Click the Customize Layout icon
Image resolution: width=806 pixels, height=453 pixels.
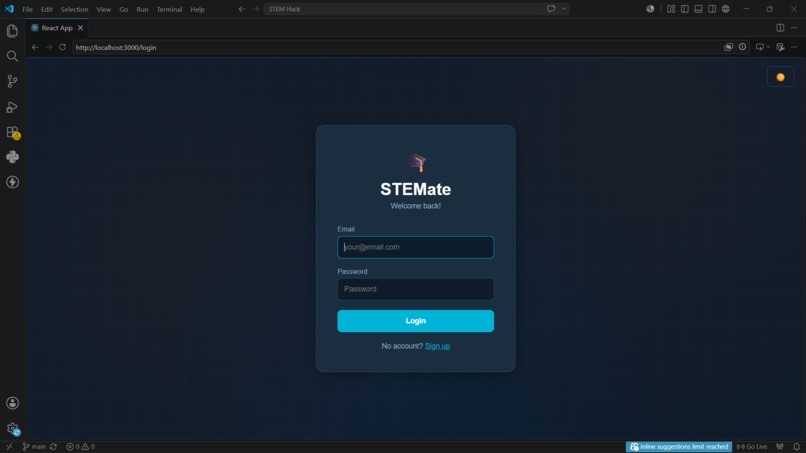pyautogui.click(x=671, y=9)
